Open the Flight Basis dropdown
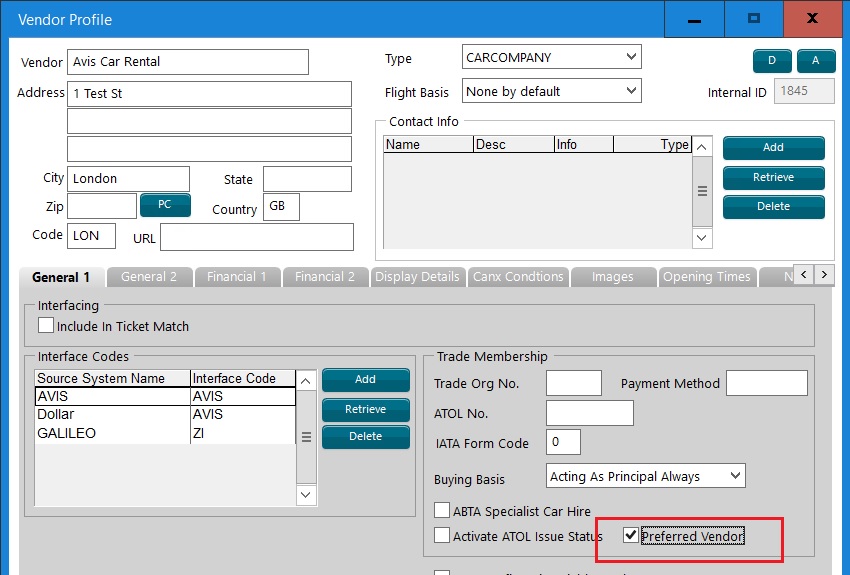Image resolution: width=850 pixels, height=575 pixels. coord(551,91)
